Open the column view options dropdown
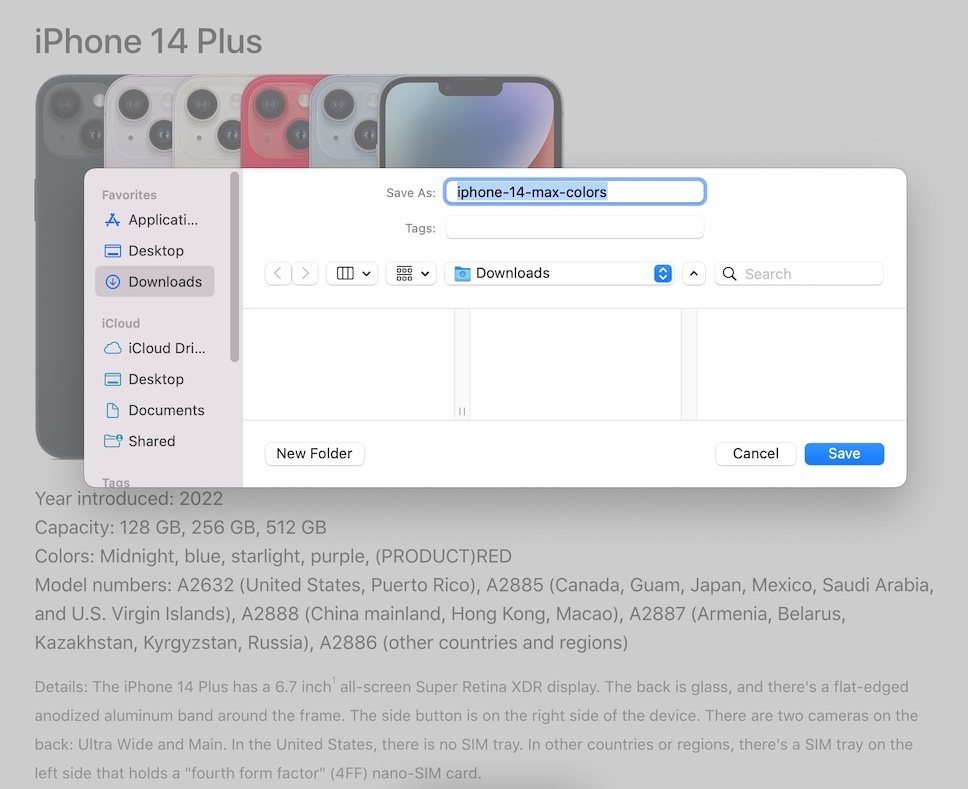 [351, 273]
